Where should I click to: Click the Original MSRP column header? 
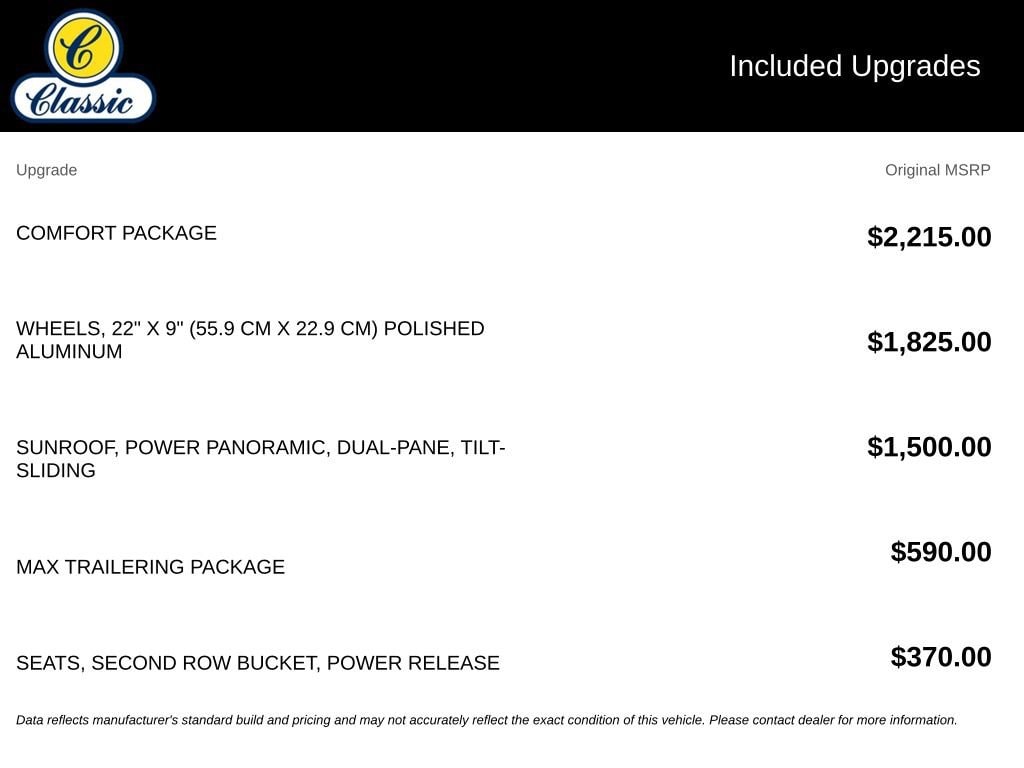937,170
